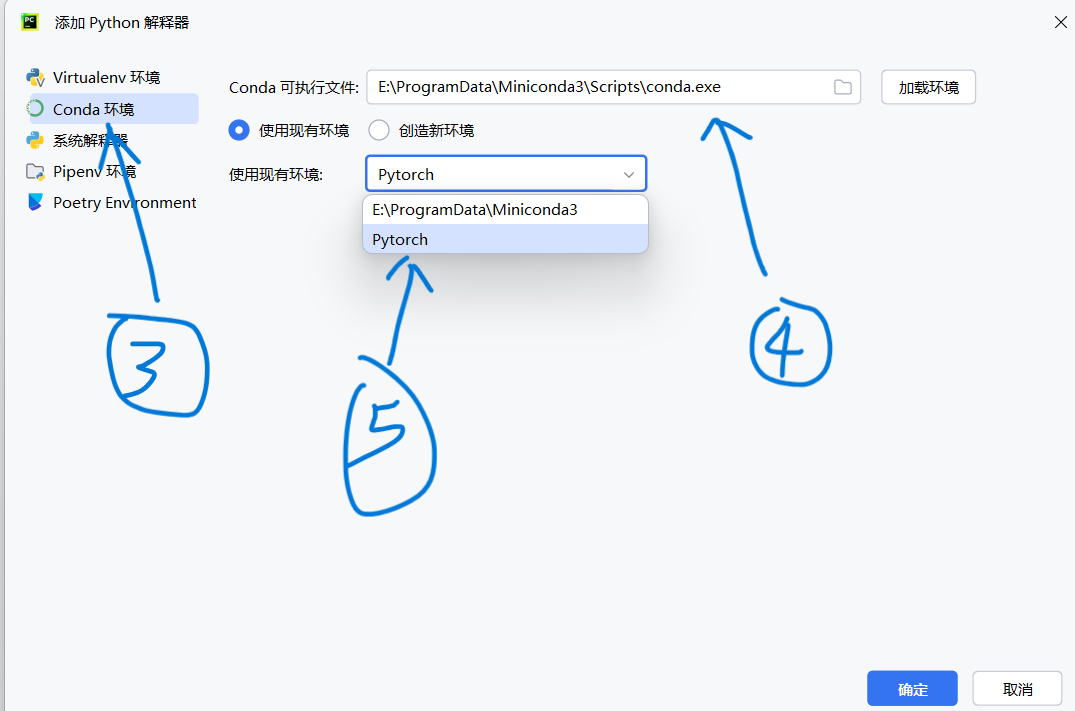Choose Pytorch from the dropdown list
This screenshot has height=711, width=1075.
coord(505,239)
